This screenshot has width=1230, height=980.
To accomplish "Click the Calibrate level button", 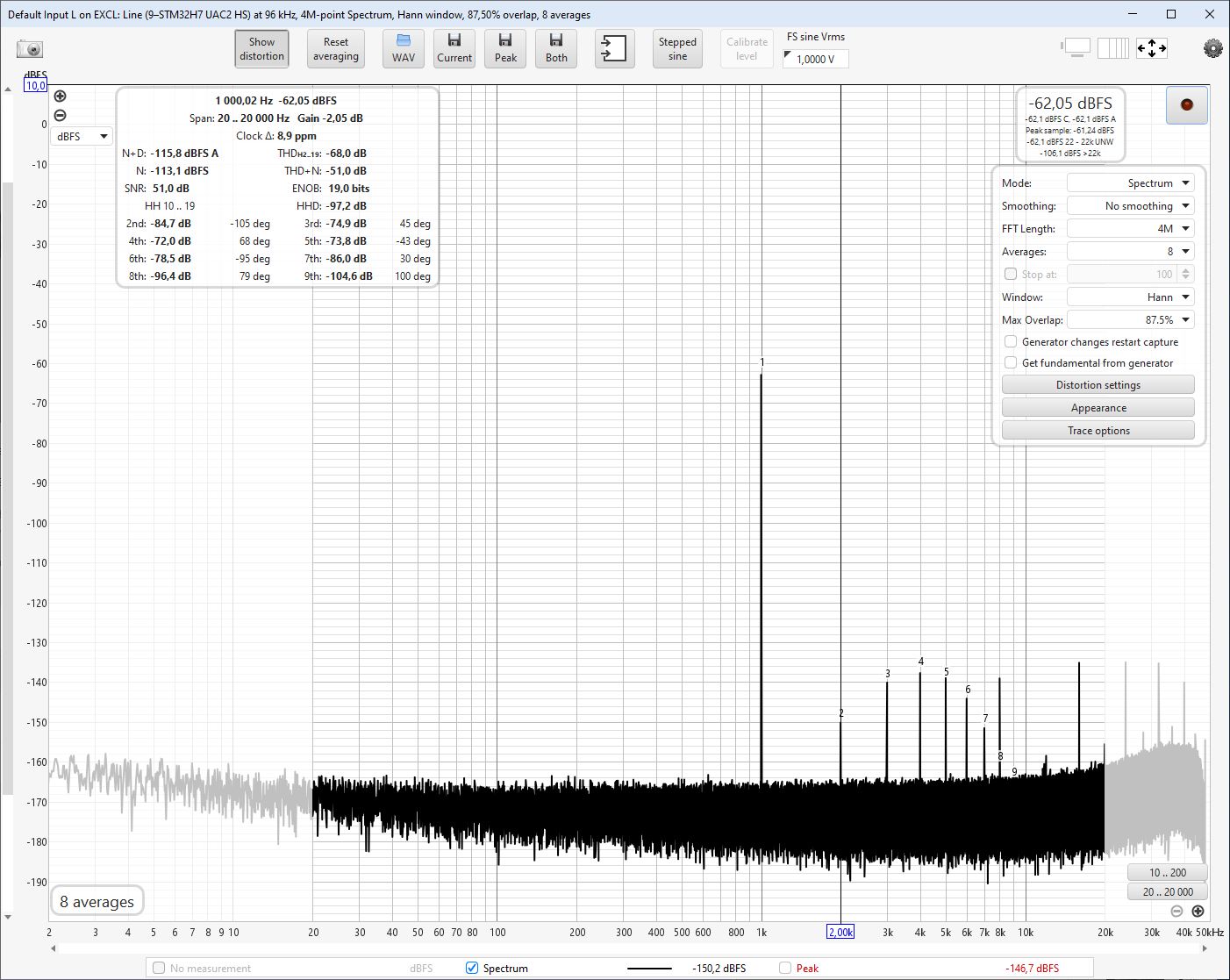I will pyautogui.click(x=747, y=48).
